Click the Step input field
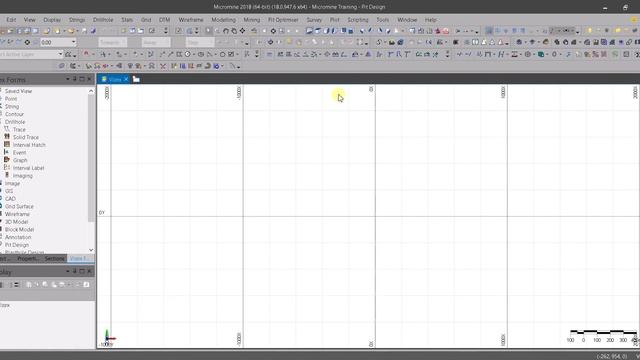The width and height of the screenshot is (640, 360). 200,42
